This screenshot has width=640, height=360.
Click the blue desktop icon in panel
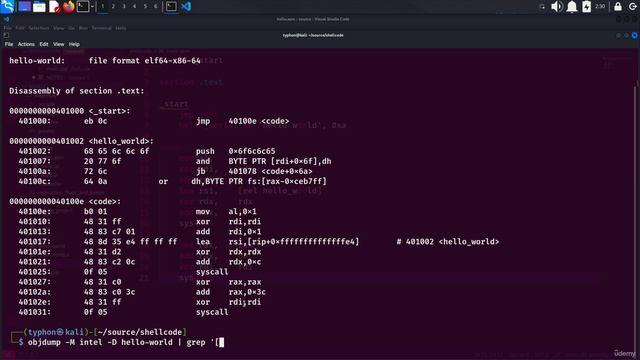click(24, 6)
